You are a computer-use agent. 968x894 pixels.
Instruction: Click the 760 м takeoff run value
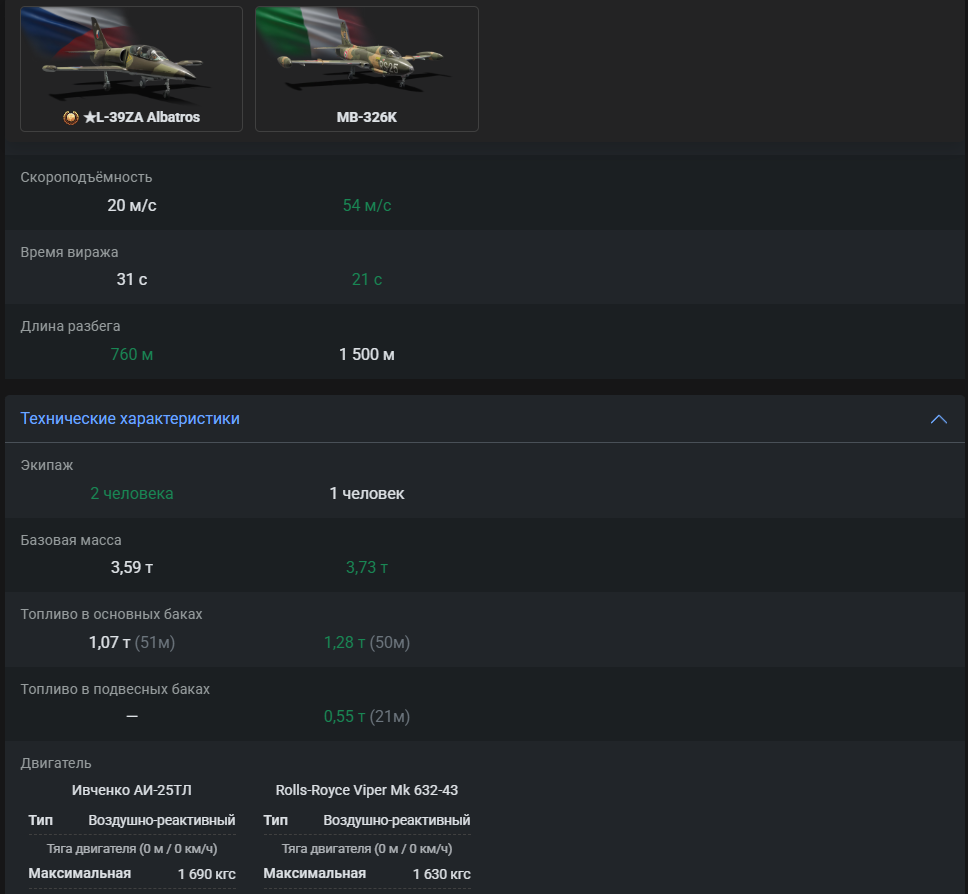(x=131, y=355)
